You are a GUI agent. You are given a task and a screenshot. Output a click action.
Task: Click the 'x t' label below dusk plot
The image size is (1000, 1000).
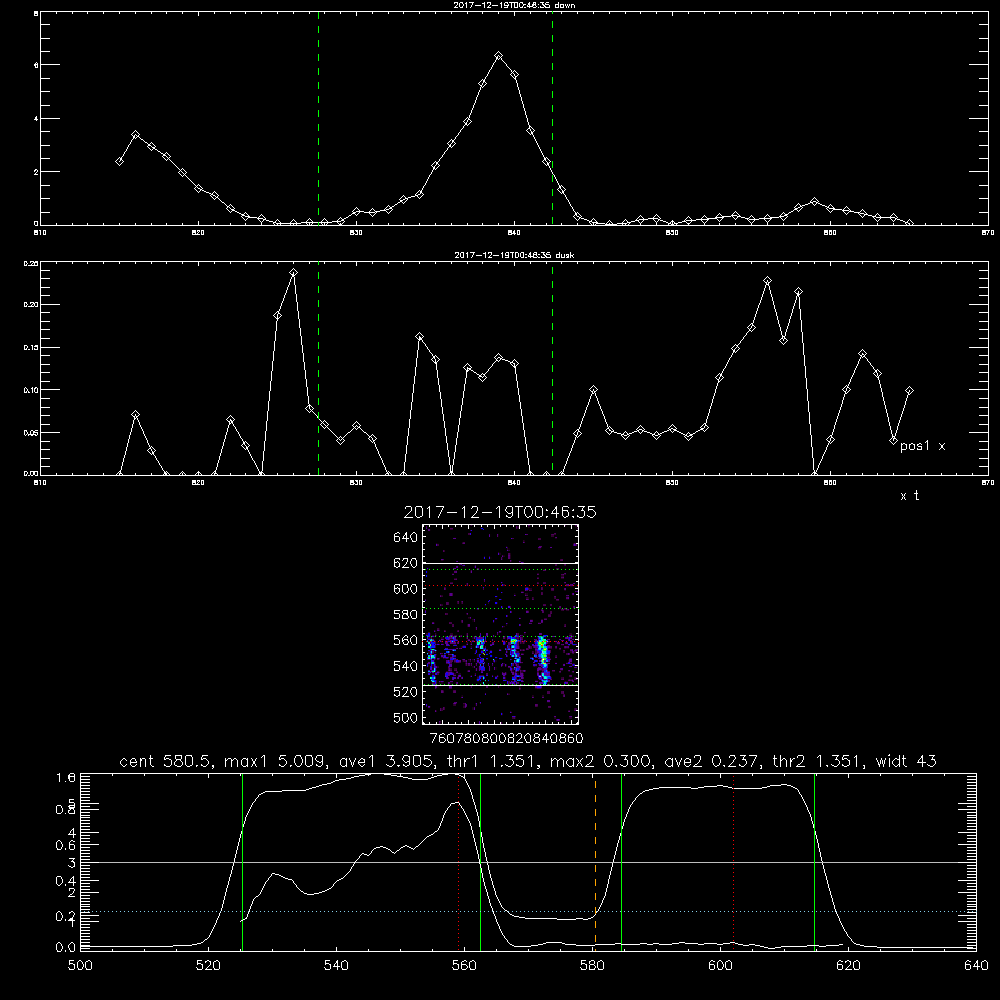(x=909, y=496)
